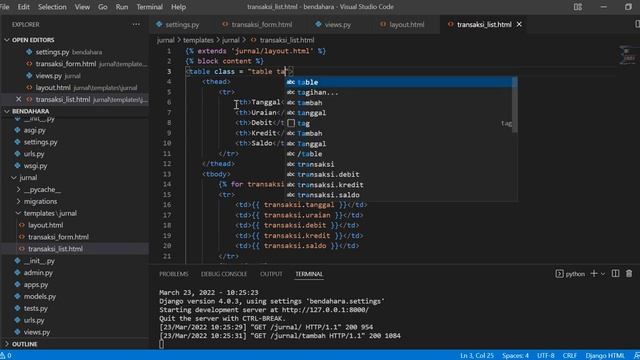Click Ln 3, Col 25 in status bar
640x360 pixels.
[477, 356]
